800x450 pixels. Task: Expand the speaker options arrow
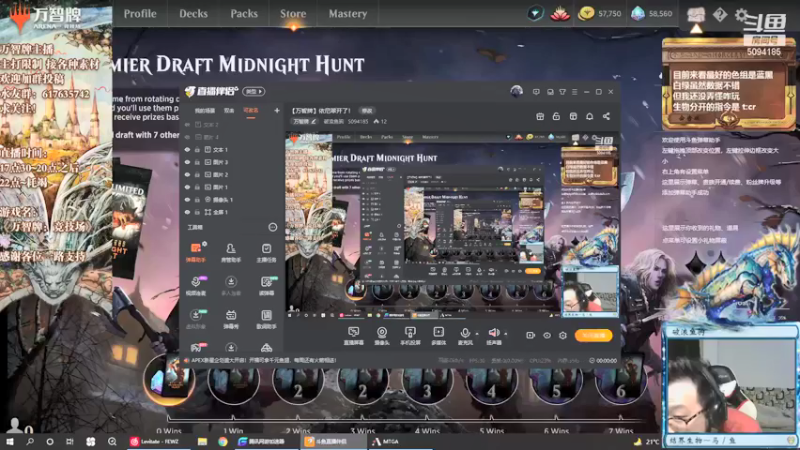[506, 334]
